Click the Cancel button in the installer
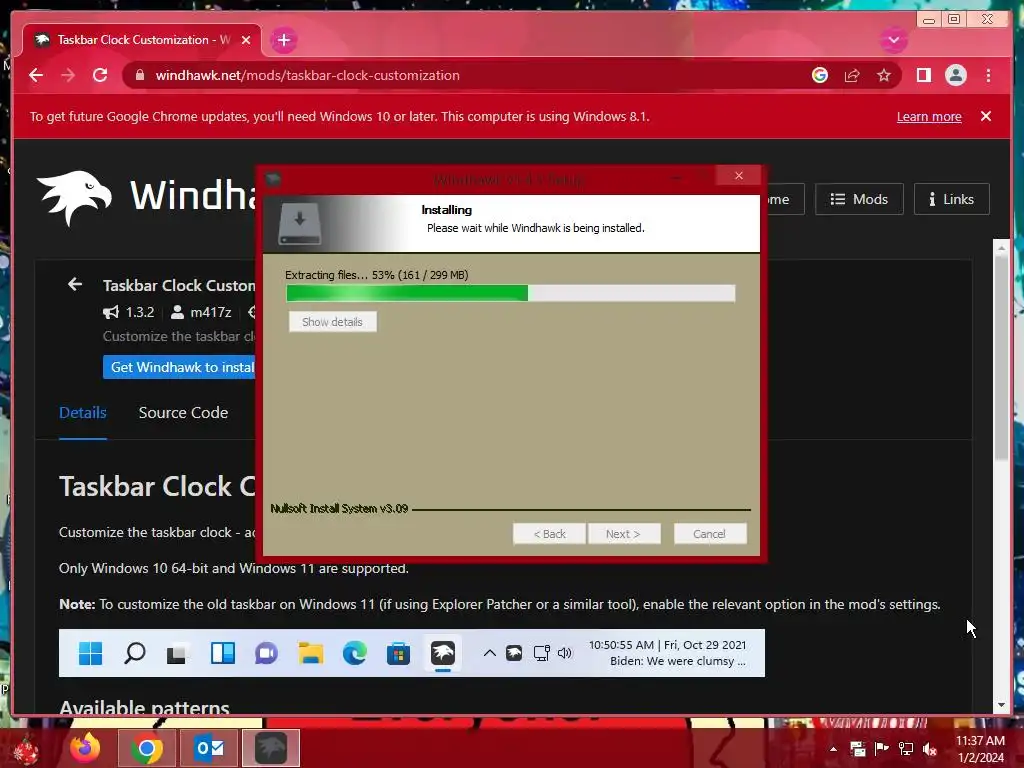Image resolution: width=1024 pixels, height=768 pixels. point(710,534)
